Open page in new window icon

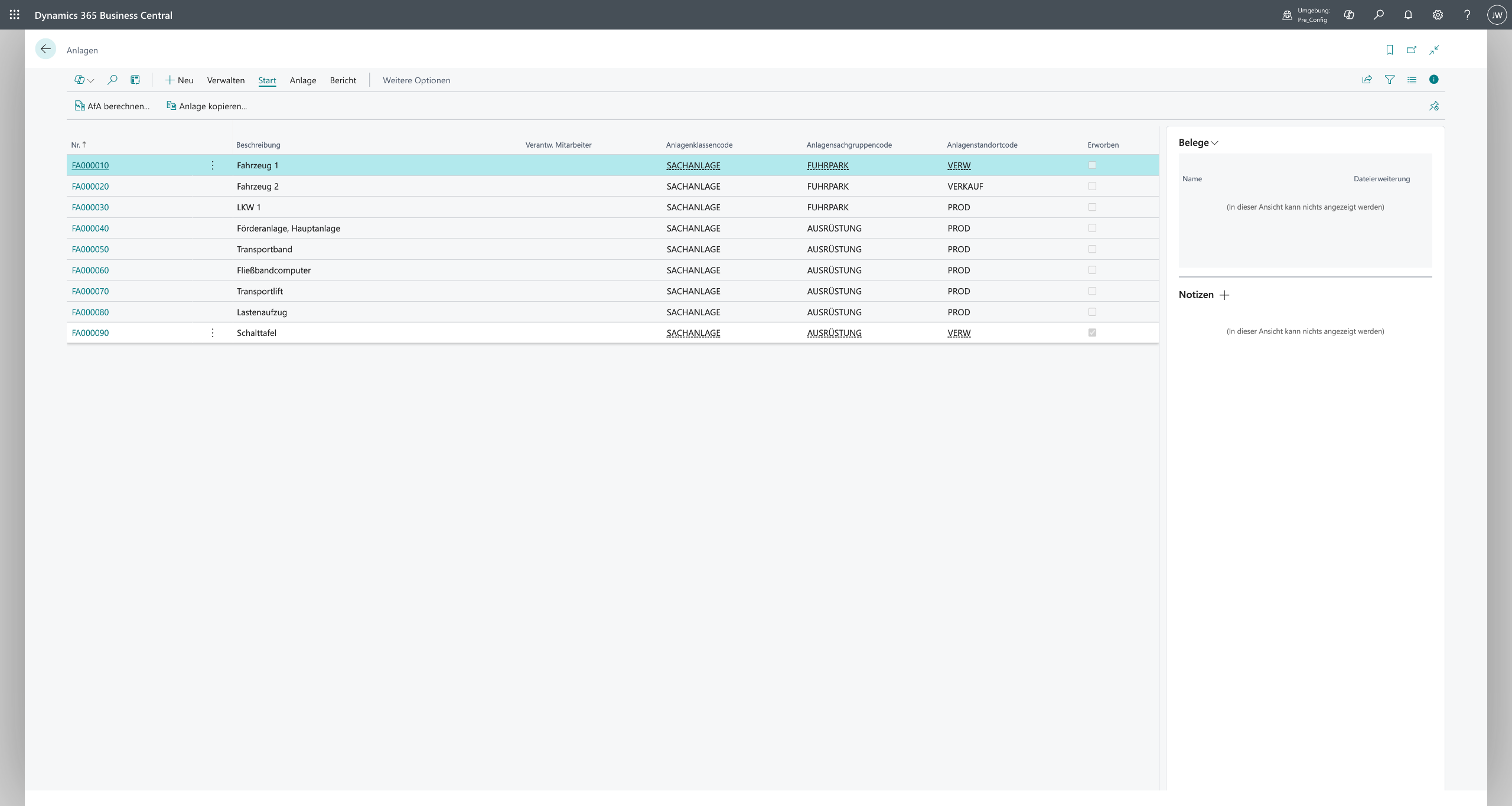tap(1412, 50)
